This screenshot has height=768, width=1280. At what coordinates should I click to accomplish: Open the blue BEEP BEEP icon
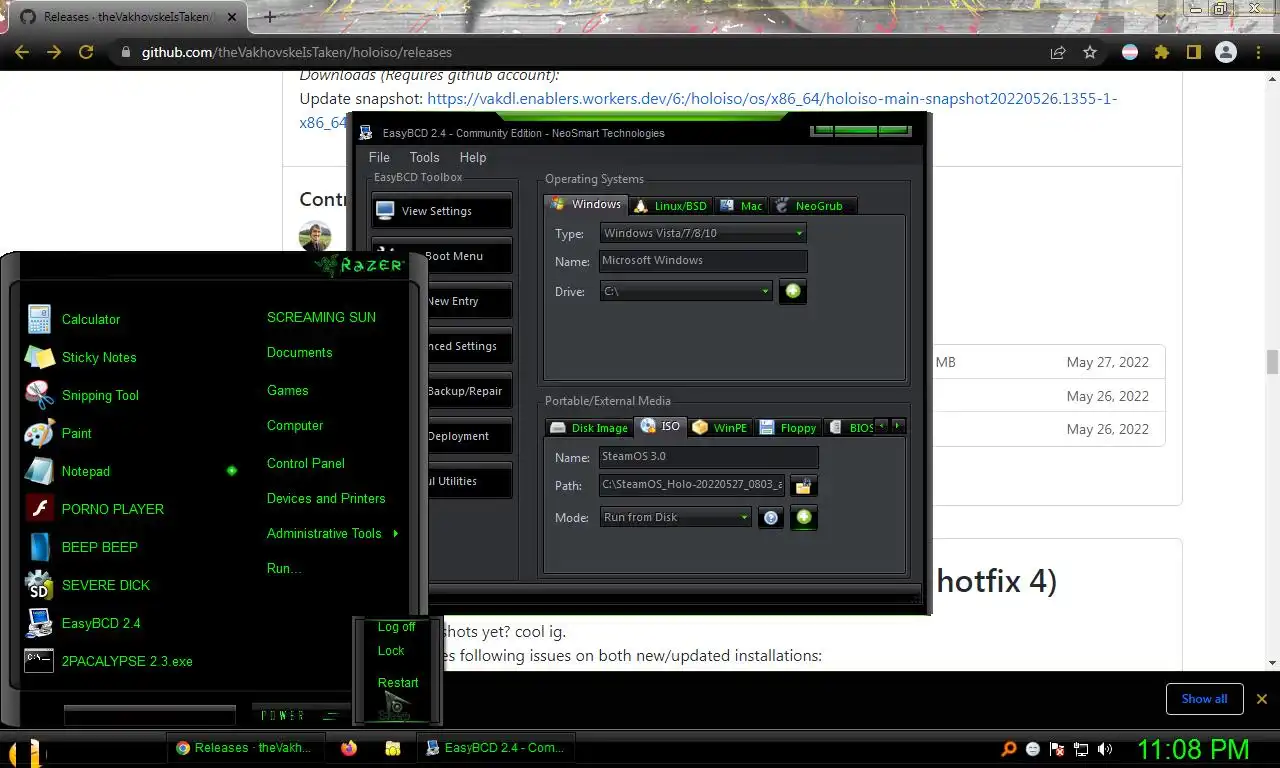[x=39, y=547]
